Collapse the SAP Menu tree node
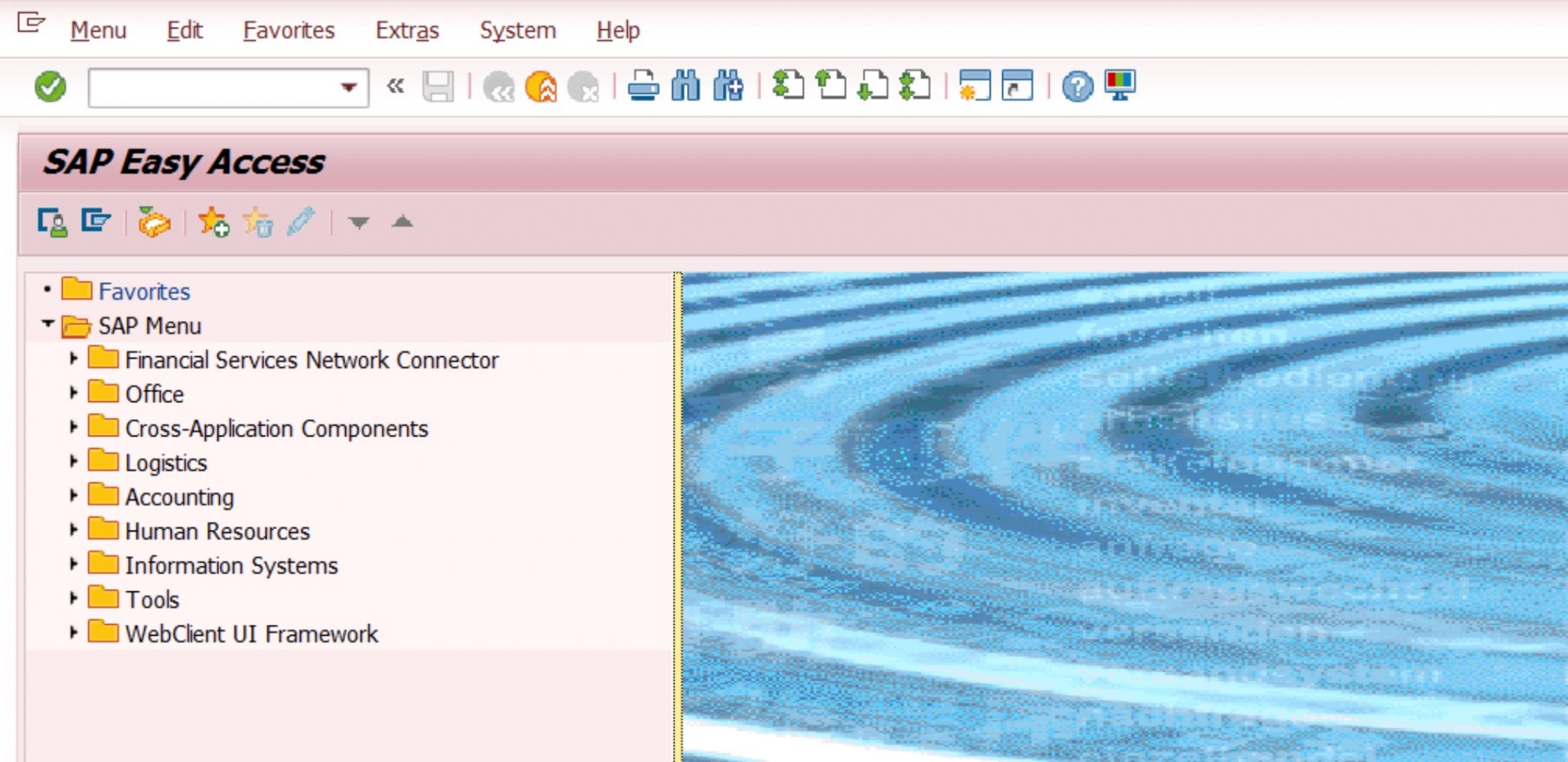Image resolution: width=1568 pixels, height=762 pixels. (47, 325)
